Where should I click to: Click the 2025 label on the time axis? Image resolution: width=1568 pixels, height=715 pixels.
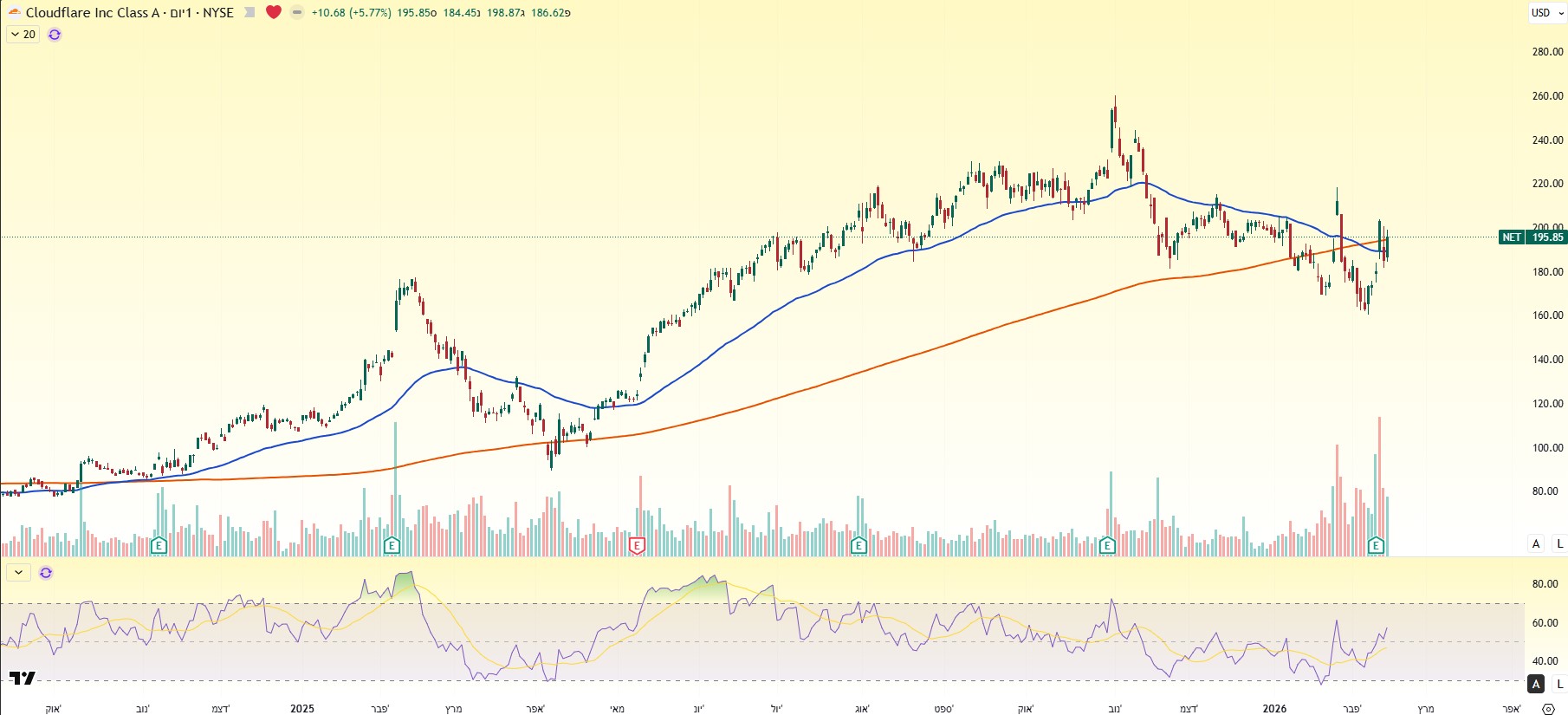coord(302,708)
